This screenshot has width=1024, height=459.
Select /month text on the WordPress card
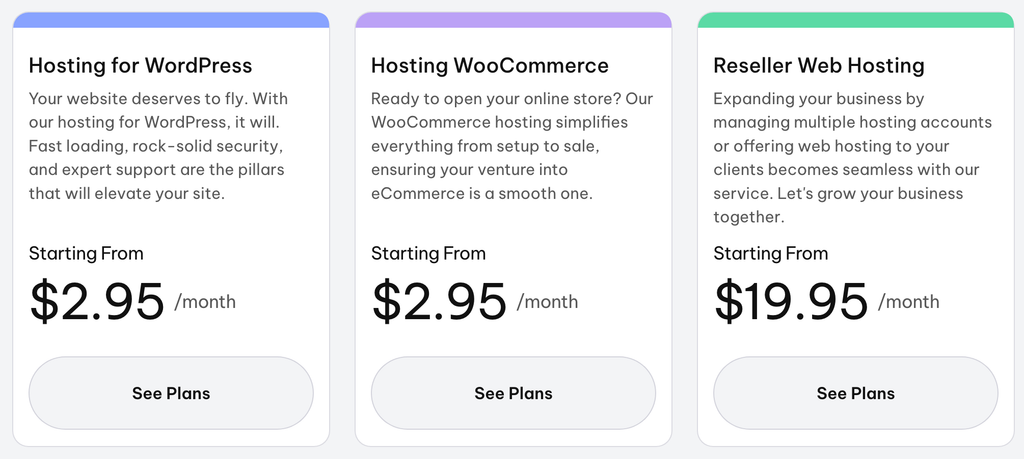[205, 302]
